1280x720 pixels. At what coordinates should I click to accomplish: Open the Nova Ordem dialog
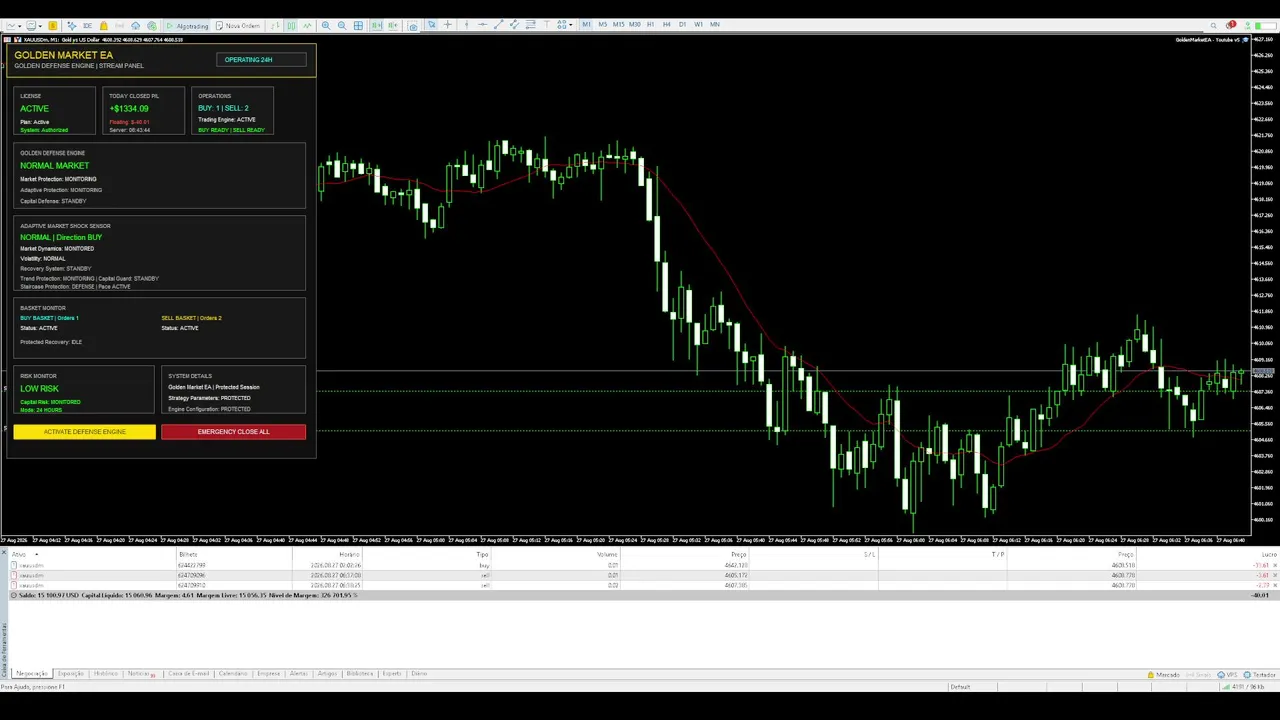pos(238,25)
